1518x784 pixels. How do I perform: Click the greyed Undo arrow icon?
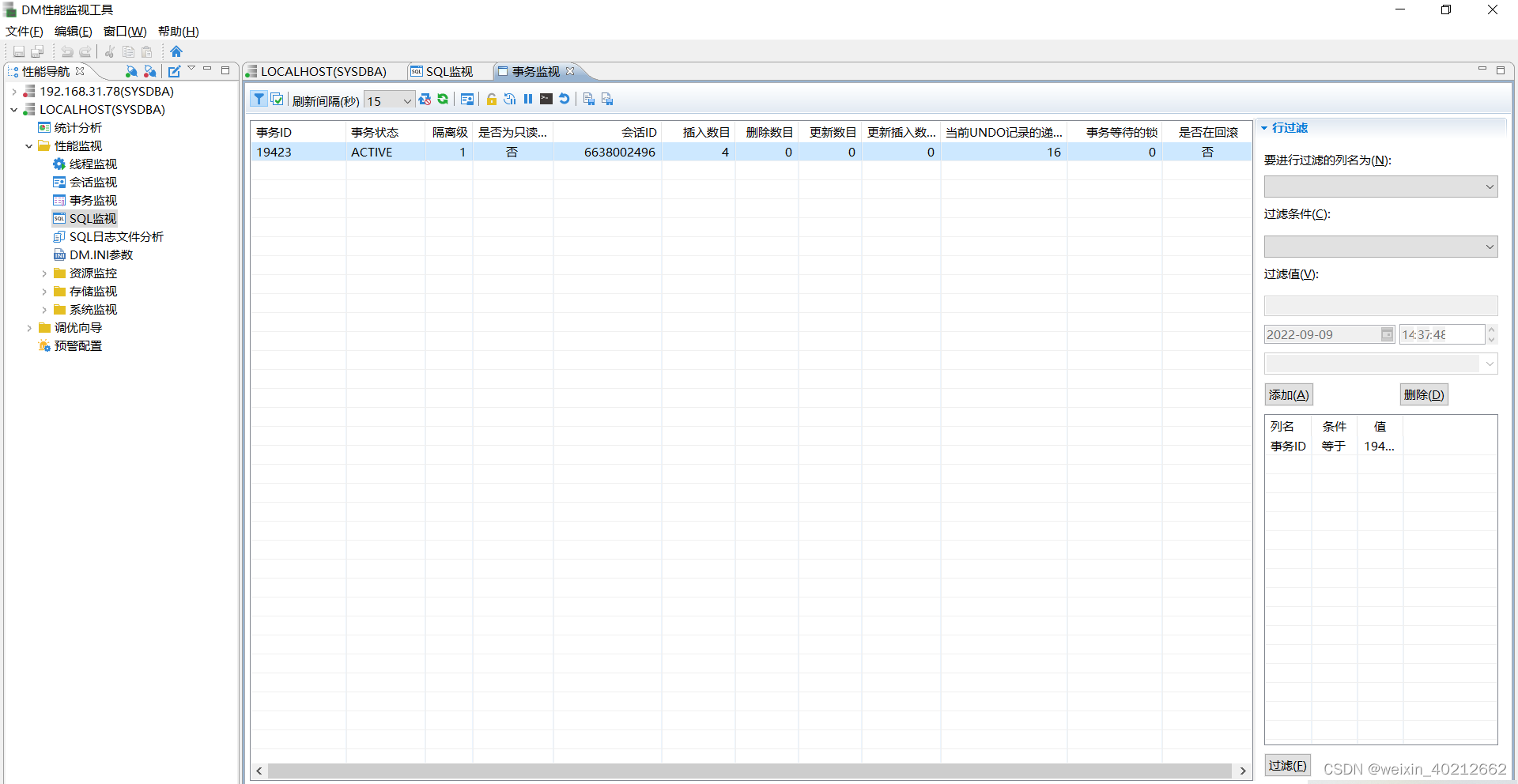click(67, 51)
